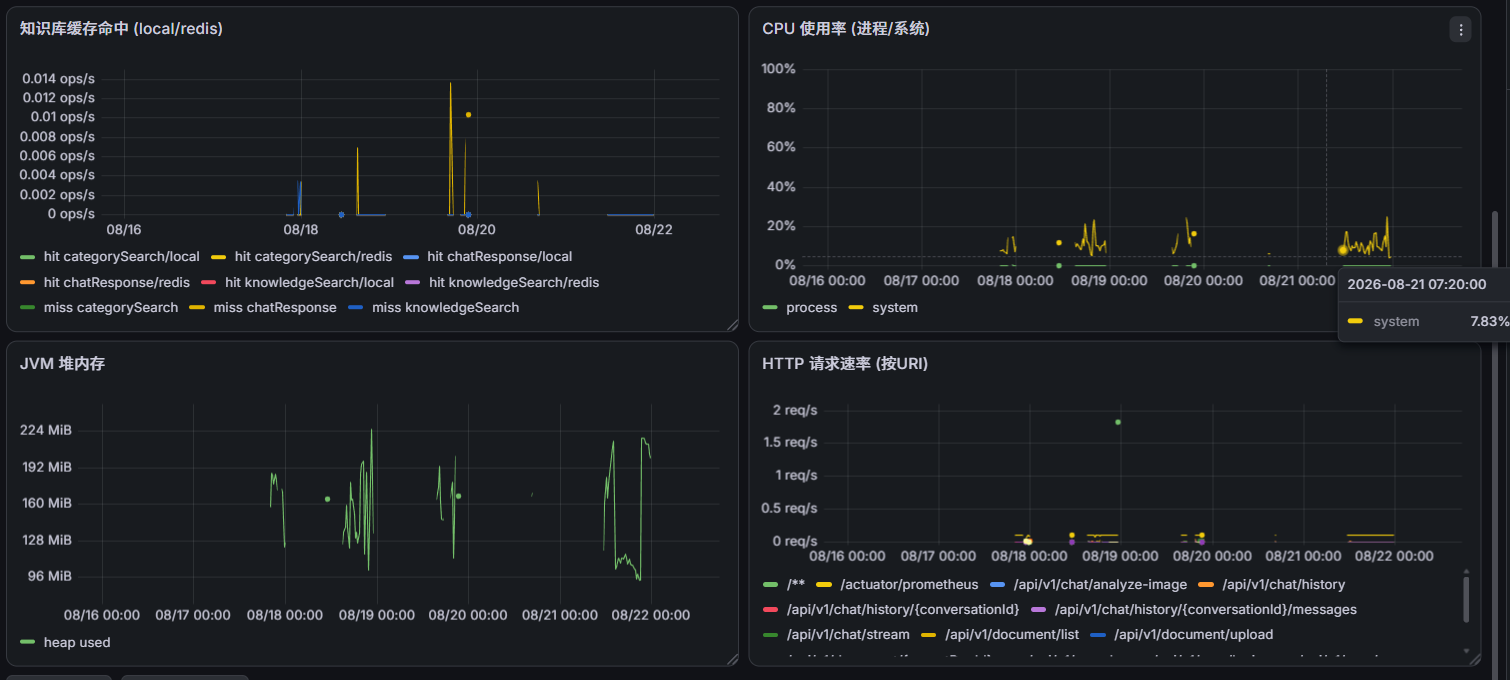Open 知识库缓存命中 (local/redis) panel title menu
The image size is (1510, 680).
121,29
